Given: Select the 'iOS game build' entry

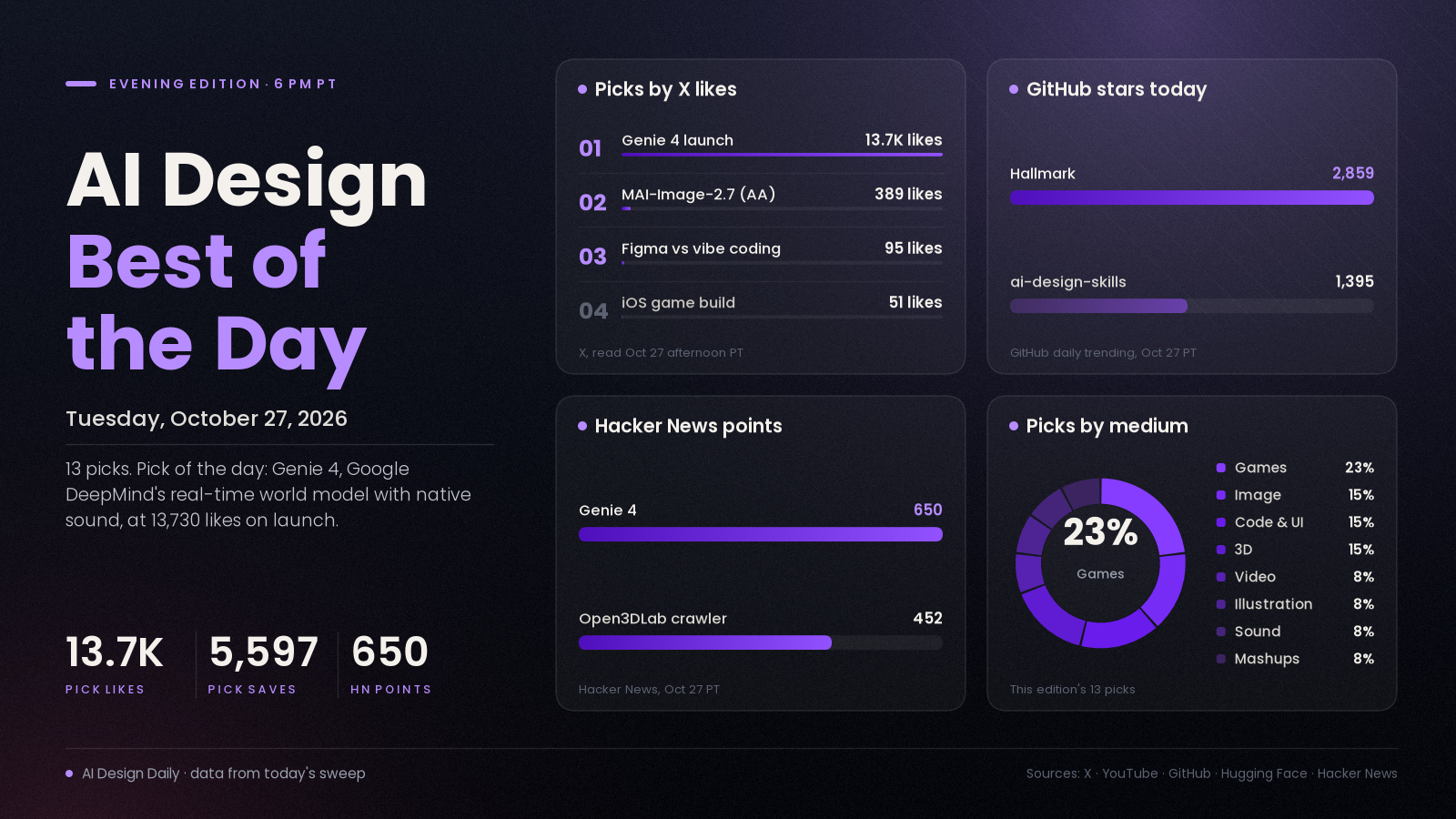Looking at the screenshot, I should [x=760, y=308].
